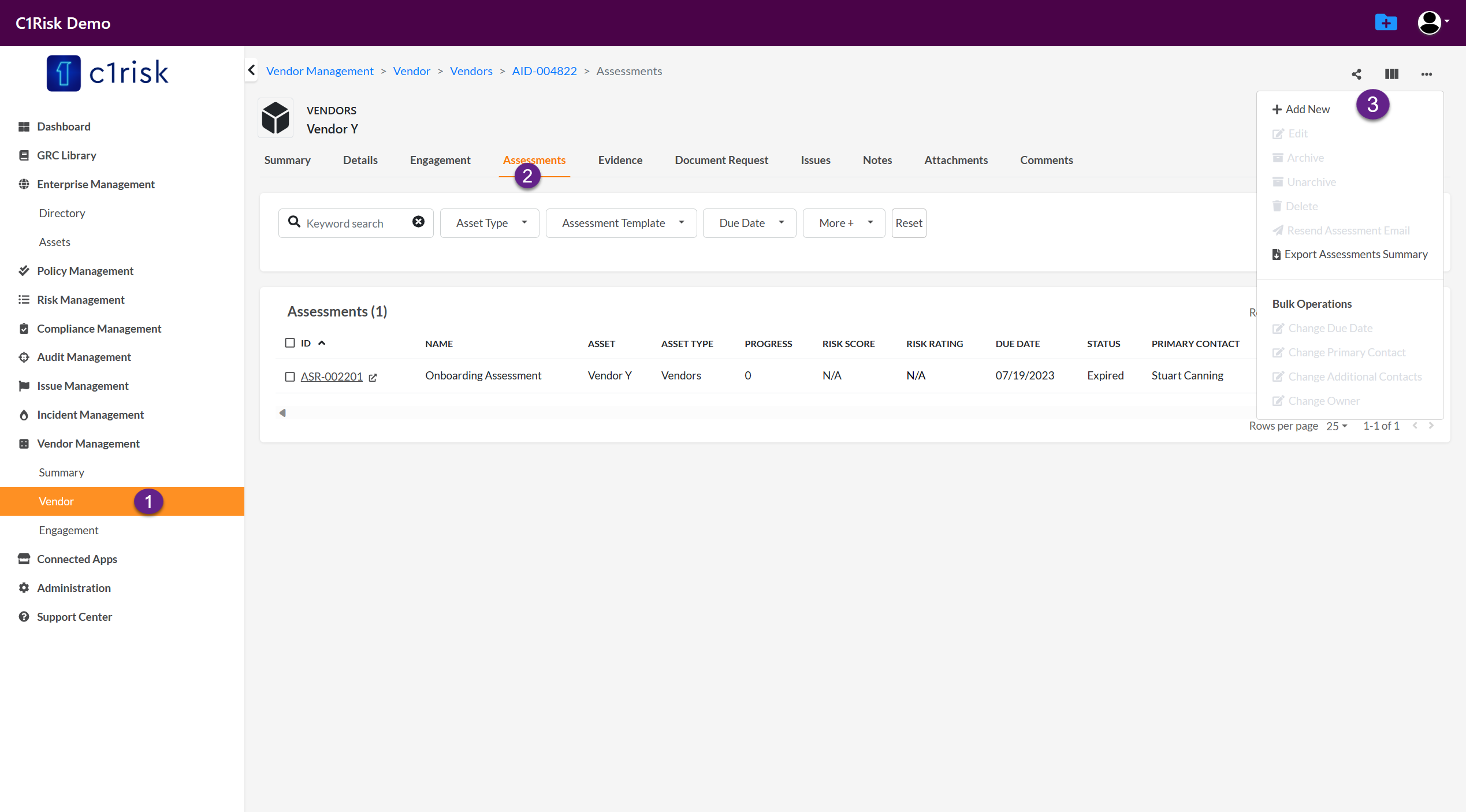Click the three-dots more options icon
This screenshot has height=812, width=1466.
1426,74
